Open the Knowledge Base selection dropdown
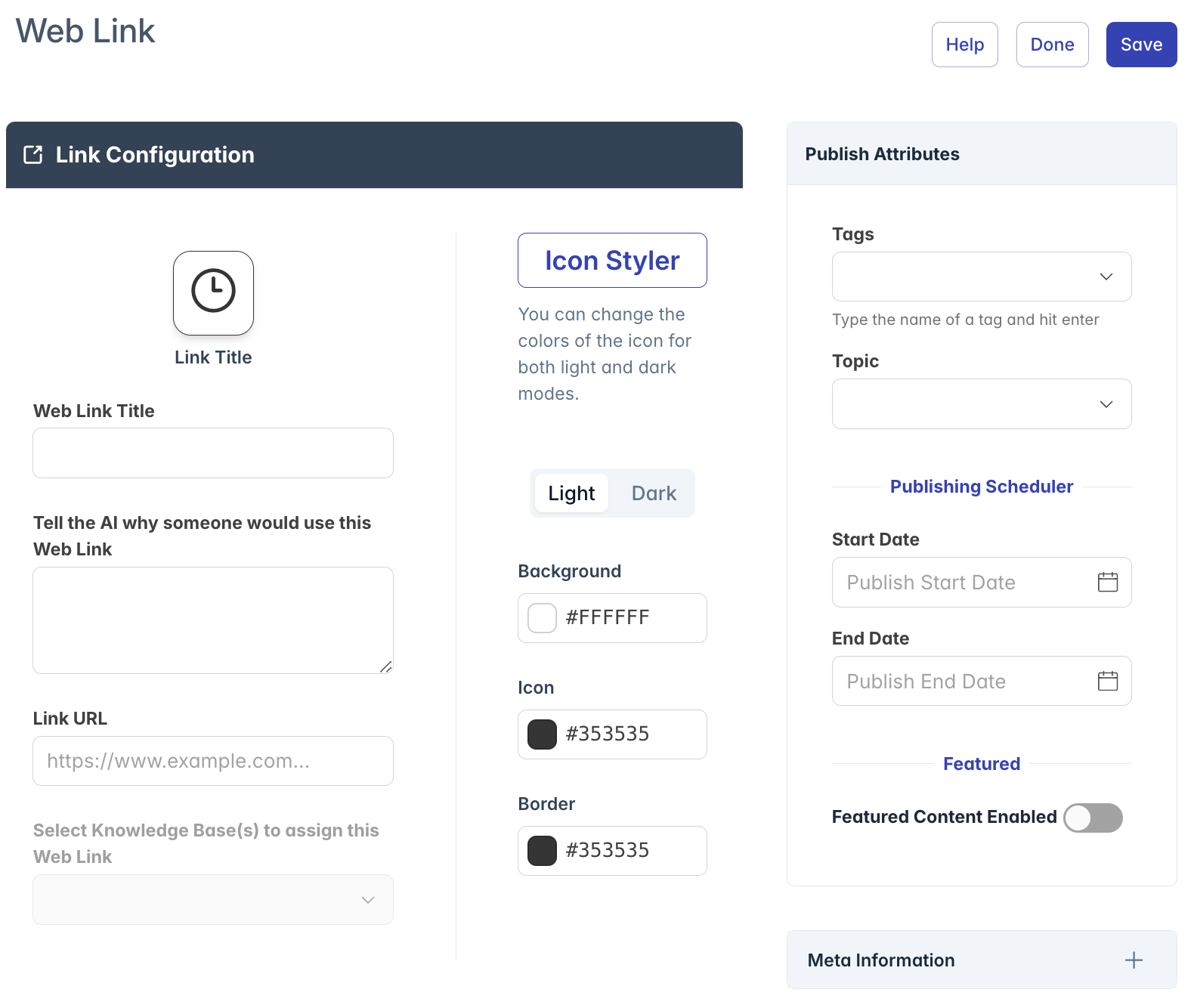Screen dimensions: 1194x1008 (x=213, y=899)
